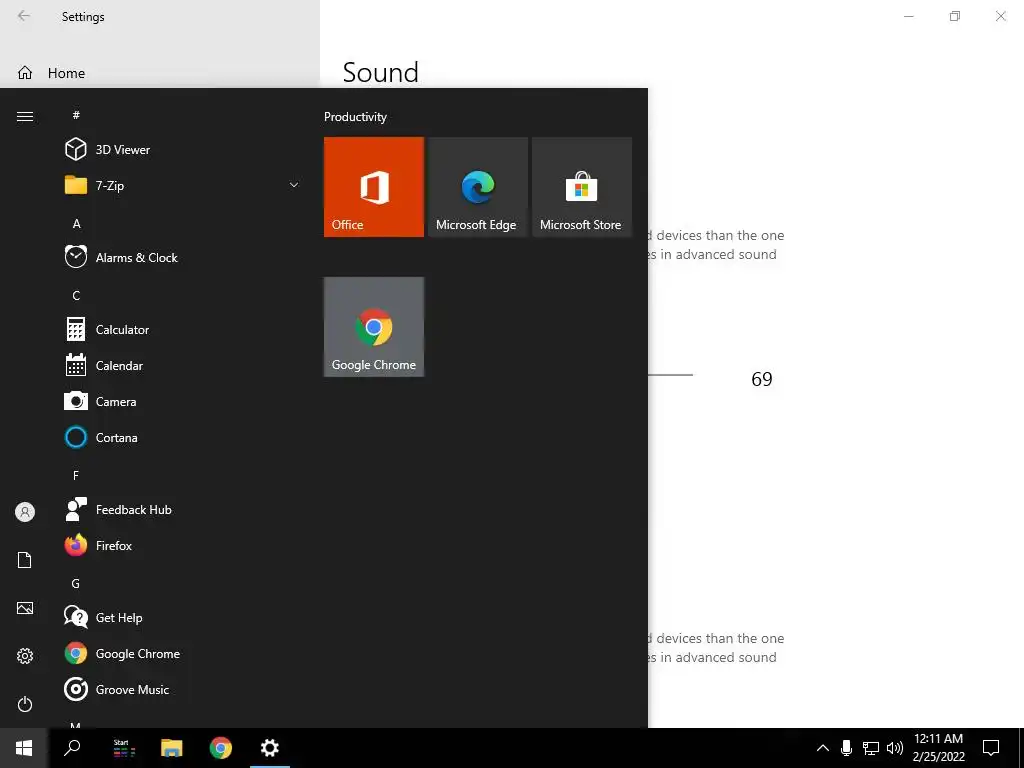Open the Microsoft Edge tile

477,187
